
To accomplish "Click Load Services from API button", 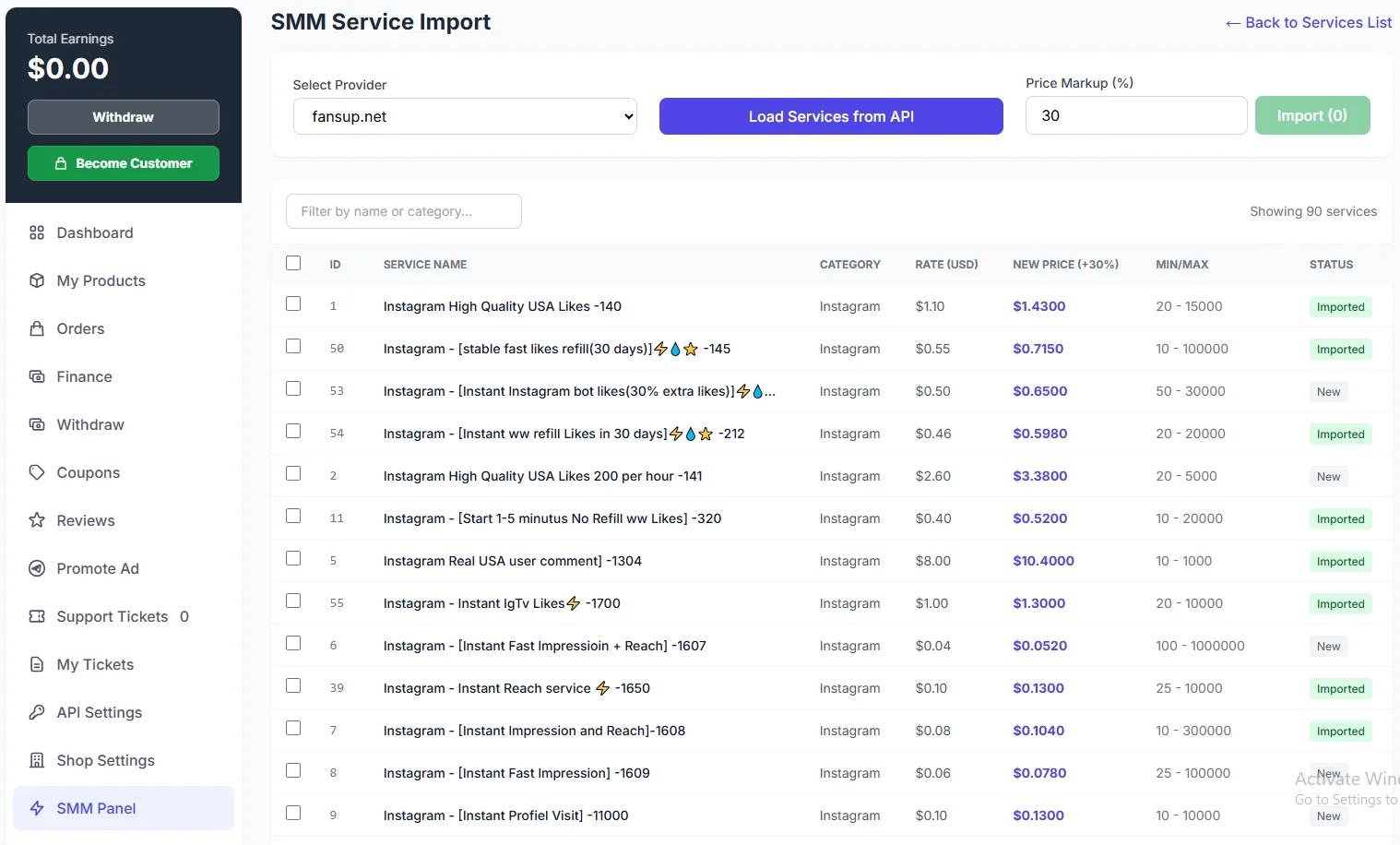I will [x=831, y=116].
